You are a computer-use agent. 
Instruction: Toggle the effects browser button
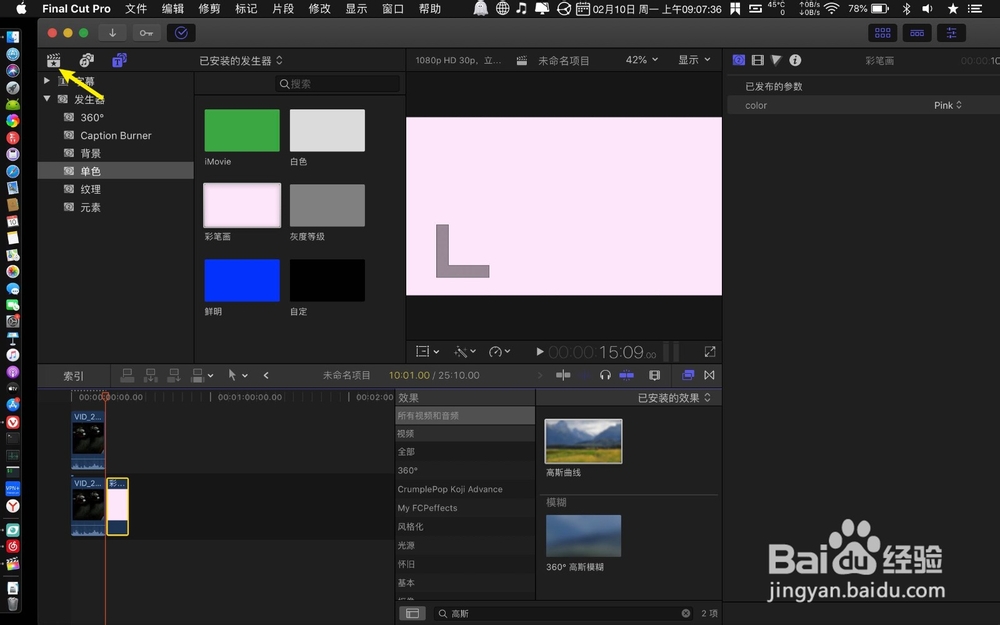pos(688,375)
